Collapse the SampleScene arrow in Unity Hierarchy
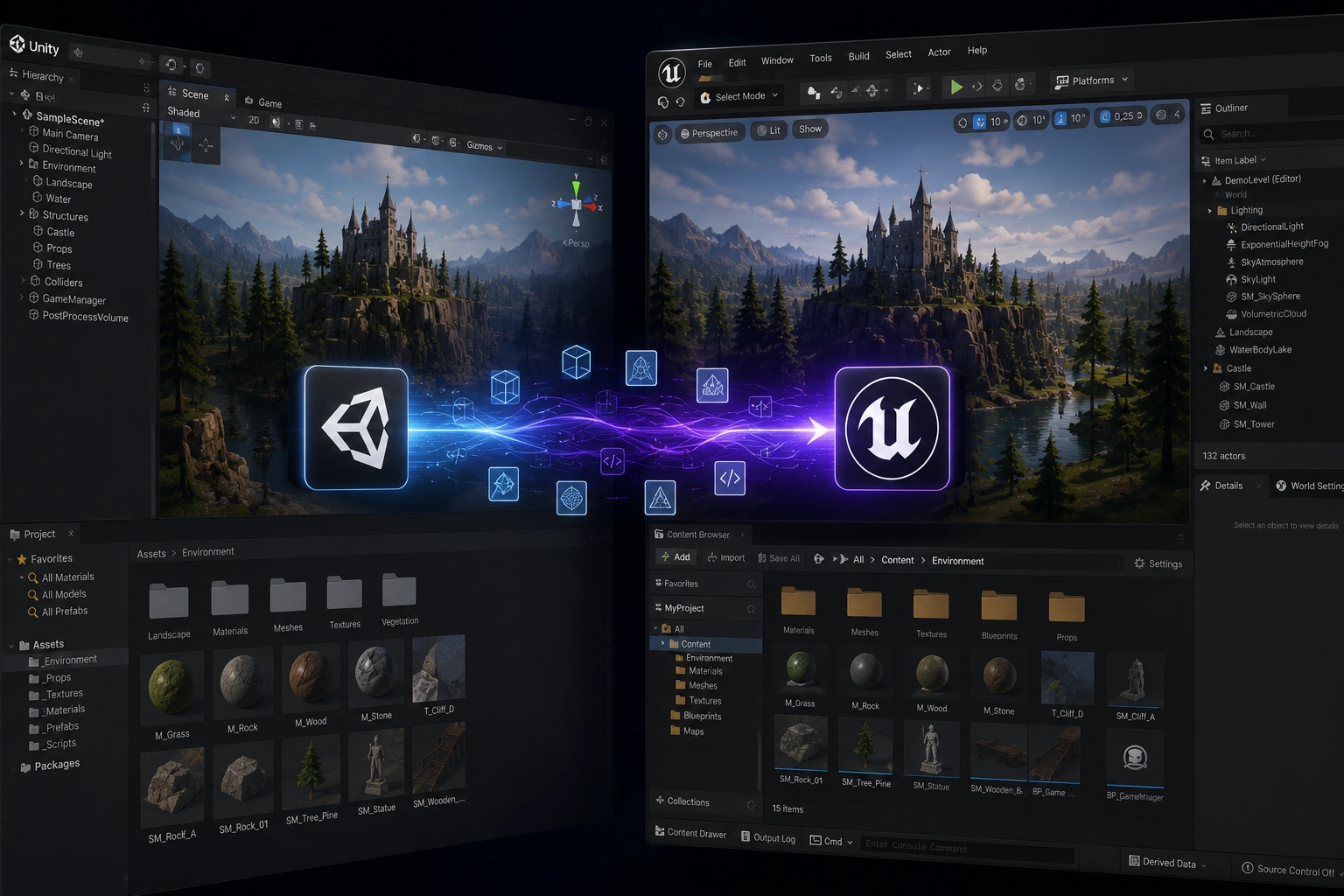Screen dimensions: 1344x896 pos(15,114)
